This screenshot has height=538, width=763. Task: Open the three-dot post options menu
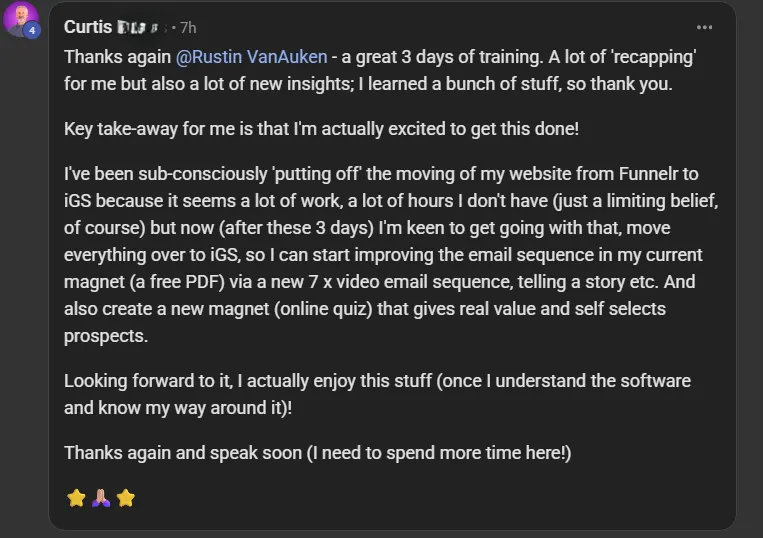coord(705,27)
